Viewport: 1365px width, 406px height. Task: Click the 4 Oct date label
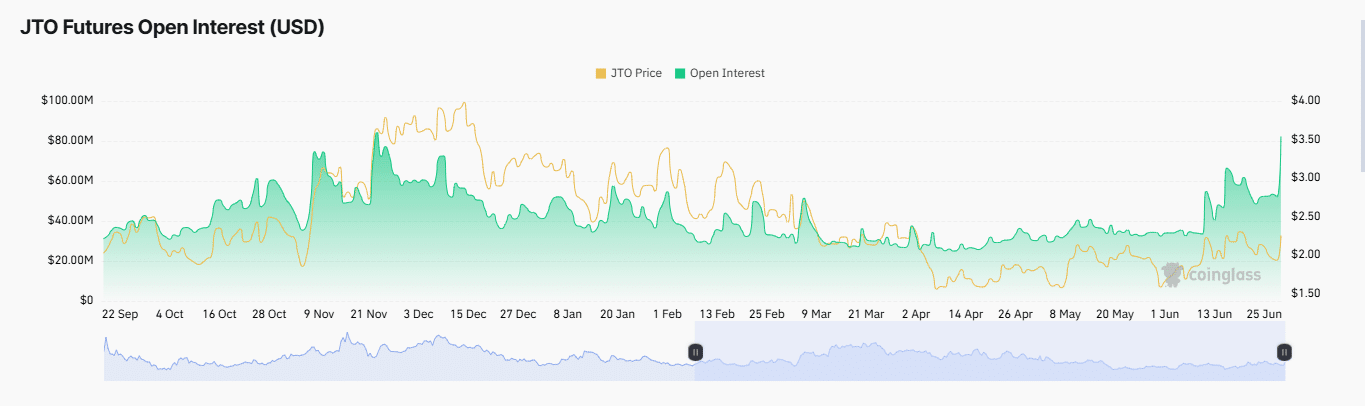(170, 314)
